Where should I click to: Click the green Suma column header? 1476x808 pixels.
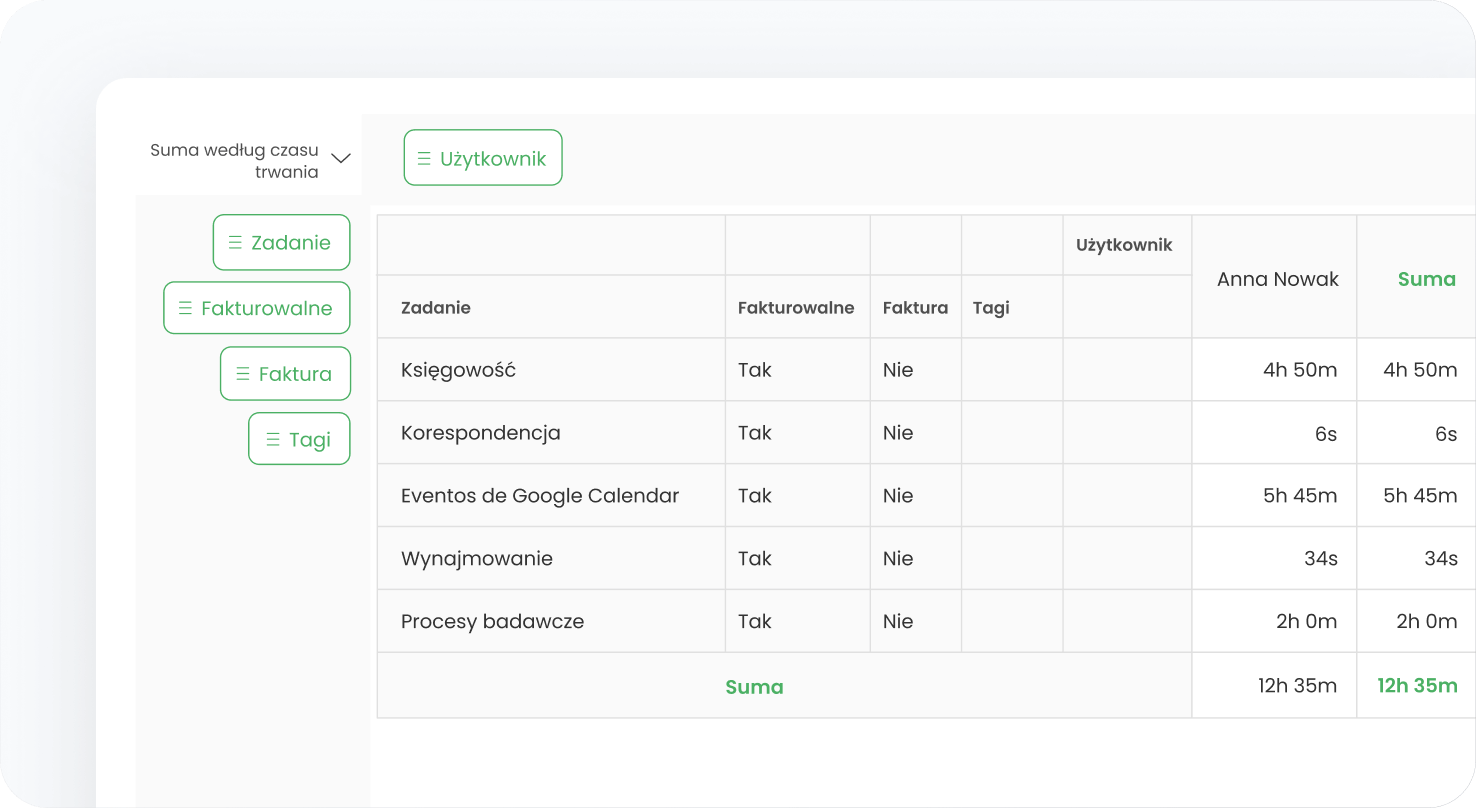click(x=1426, y=280)
